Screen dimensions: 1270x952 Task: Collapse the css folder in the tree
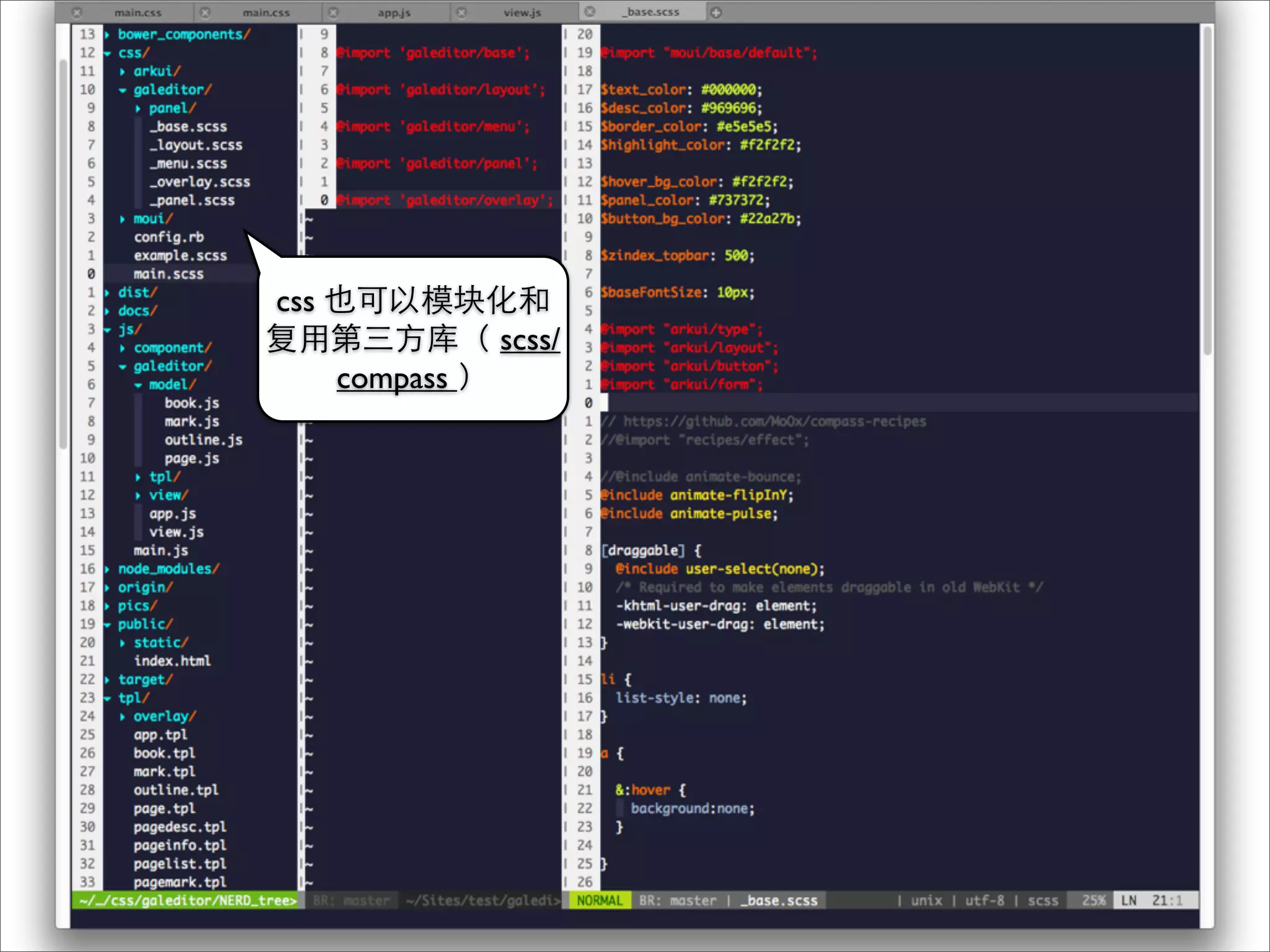107,53
